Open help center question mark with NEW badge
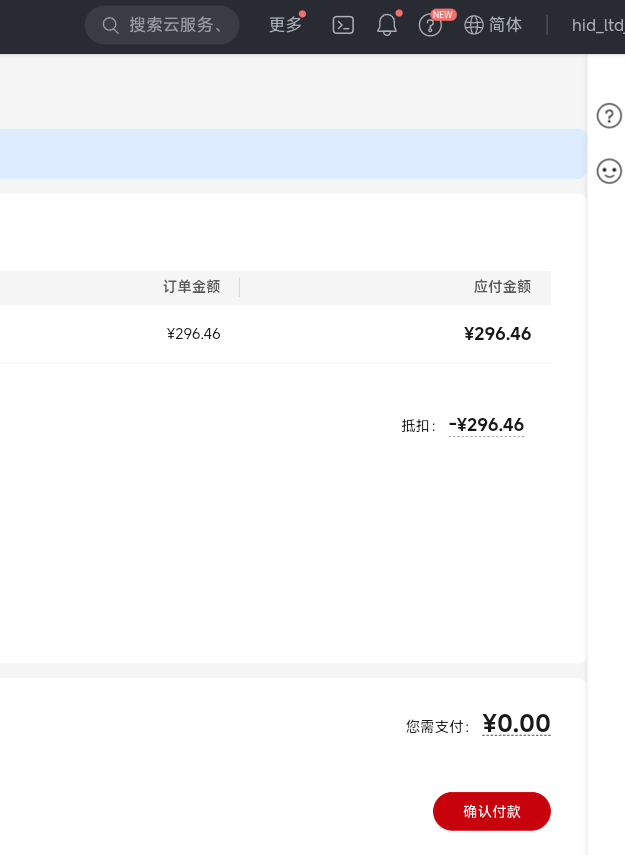 430,25
